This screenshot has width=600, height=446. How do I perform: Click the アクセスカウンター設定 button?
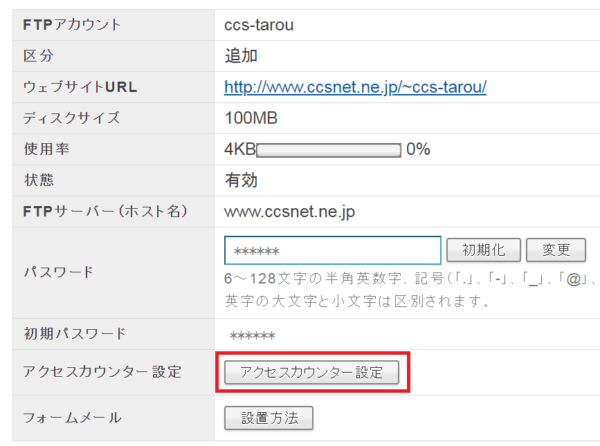(311, 372)
